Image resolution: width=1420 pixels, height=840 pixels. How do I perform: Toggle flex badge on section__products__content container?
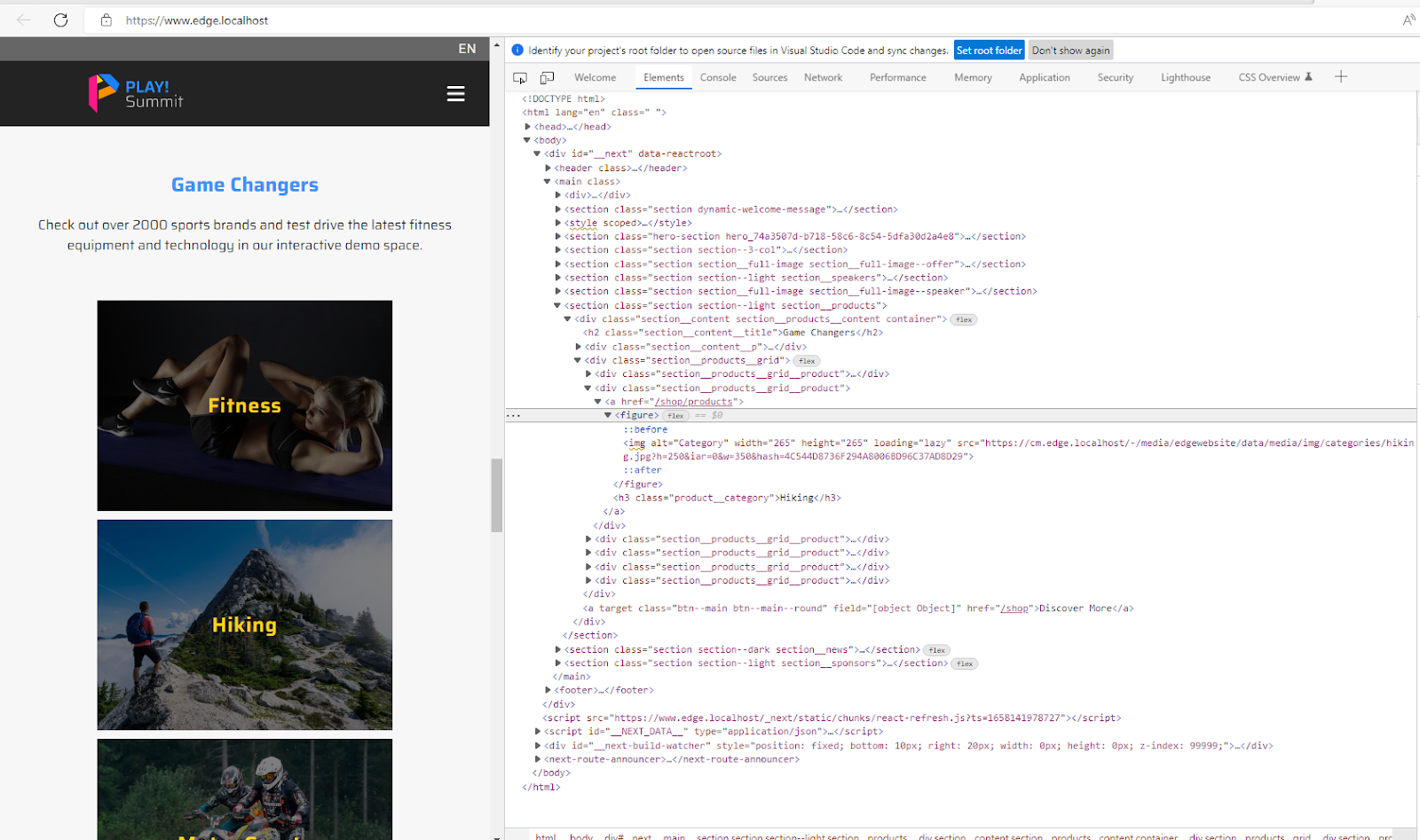pos(964,319)
